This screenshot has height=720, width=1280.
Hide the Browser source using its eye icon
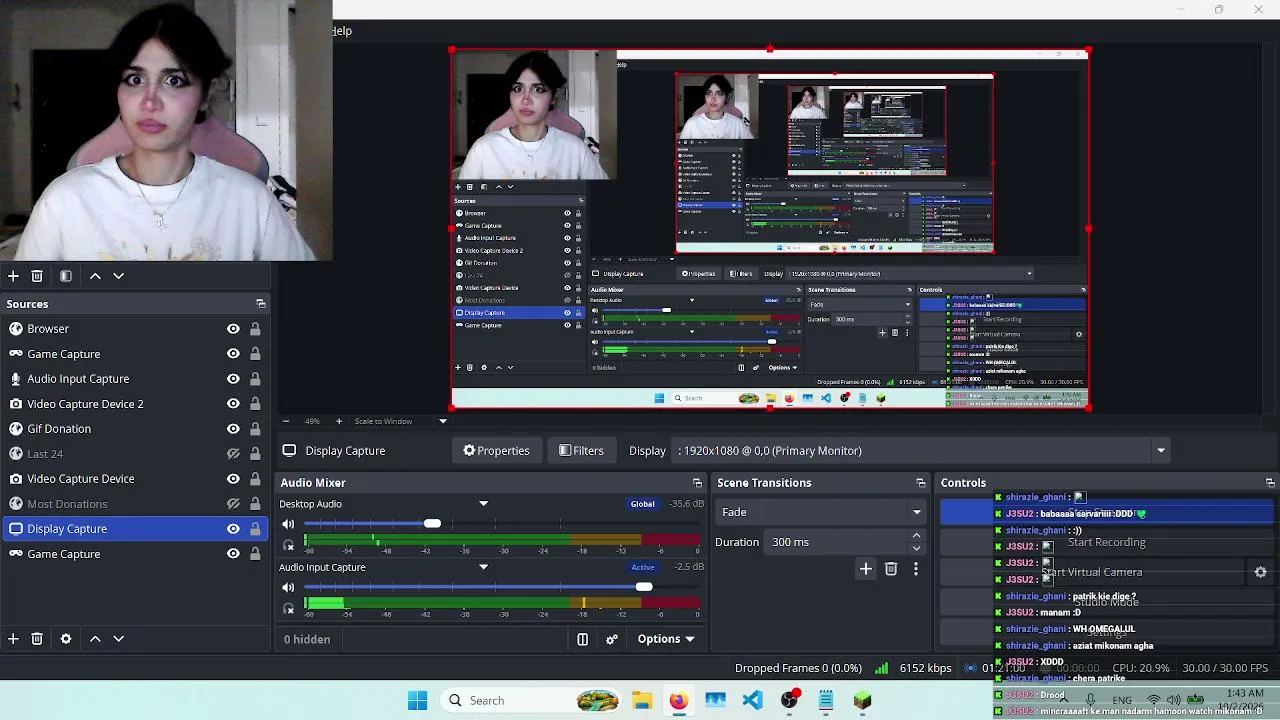coord(233,329)
